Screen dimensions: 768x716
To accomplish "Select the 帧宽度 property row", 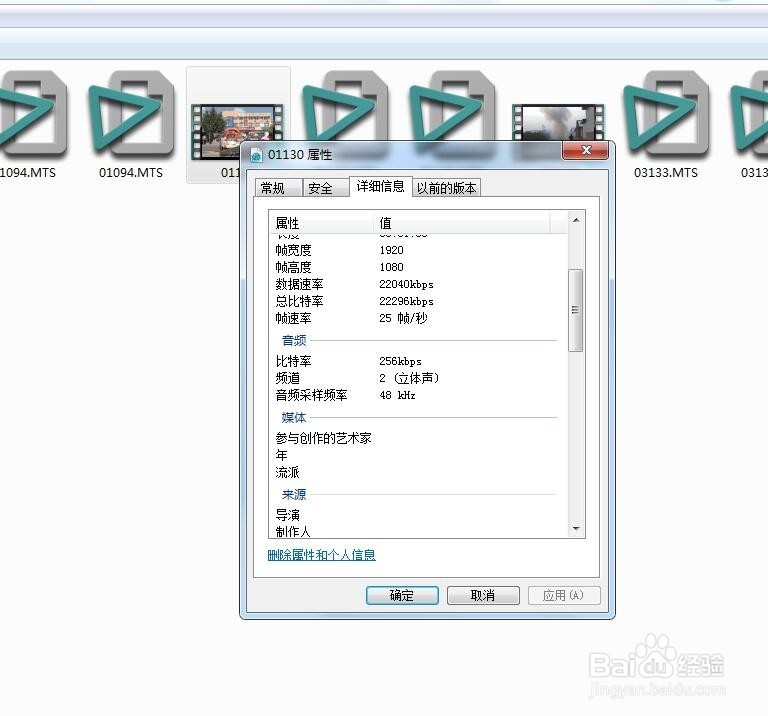I will pyautogui.click(x=418, y=250).
